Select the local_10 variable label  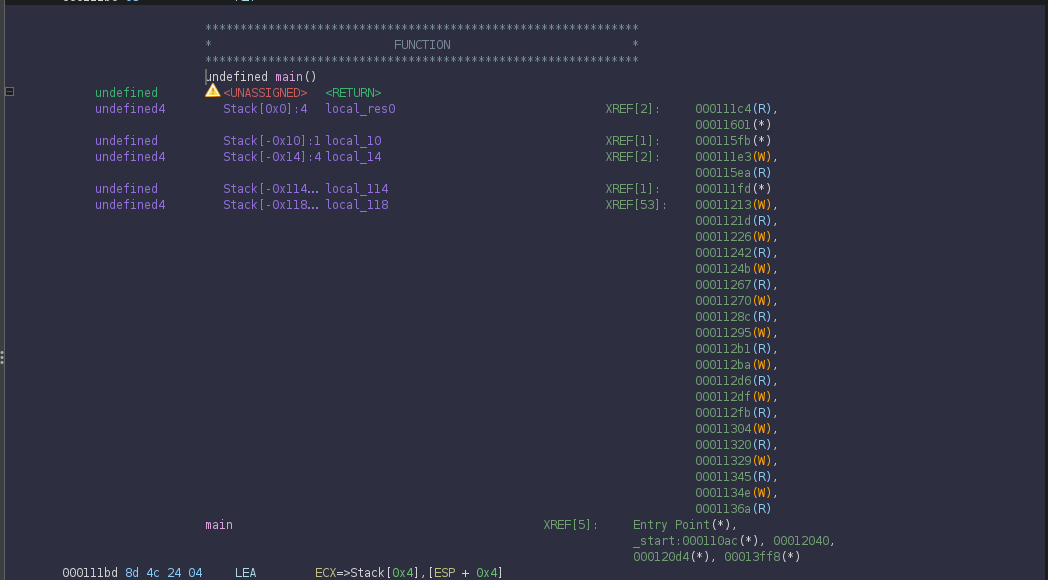(353, 141)
